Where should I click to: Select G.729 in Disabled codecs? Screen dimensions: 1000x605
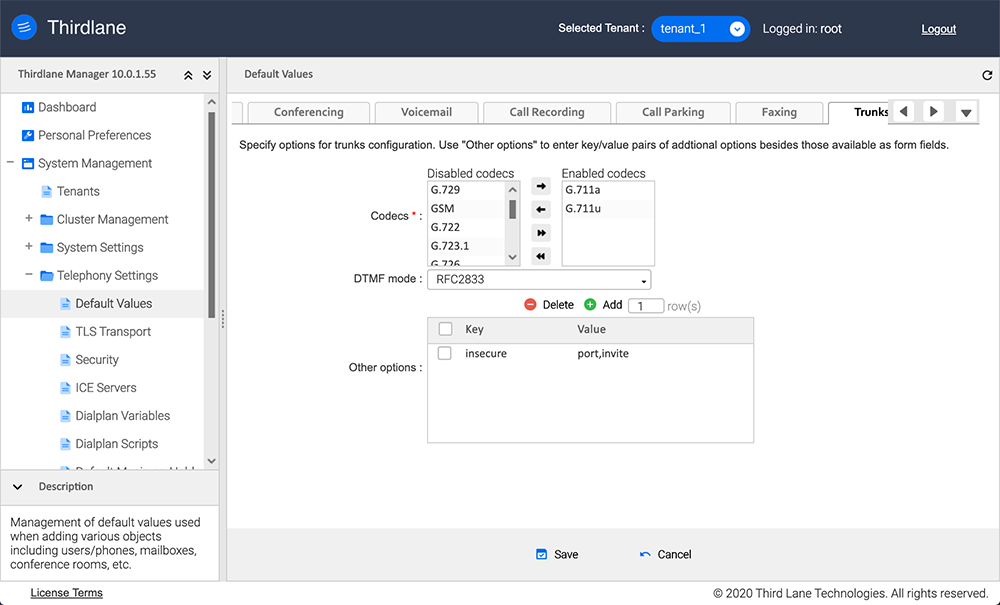[466, 190]
